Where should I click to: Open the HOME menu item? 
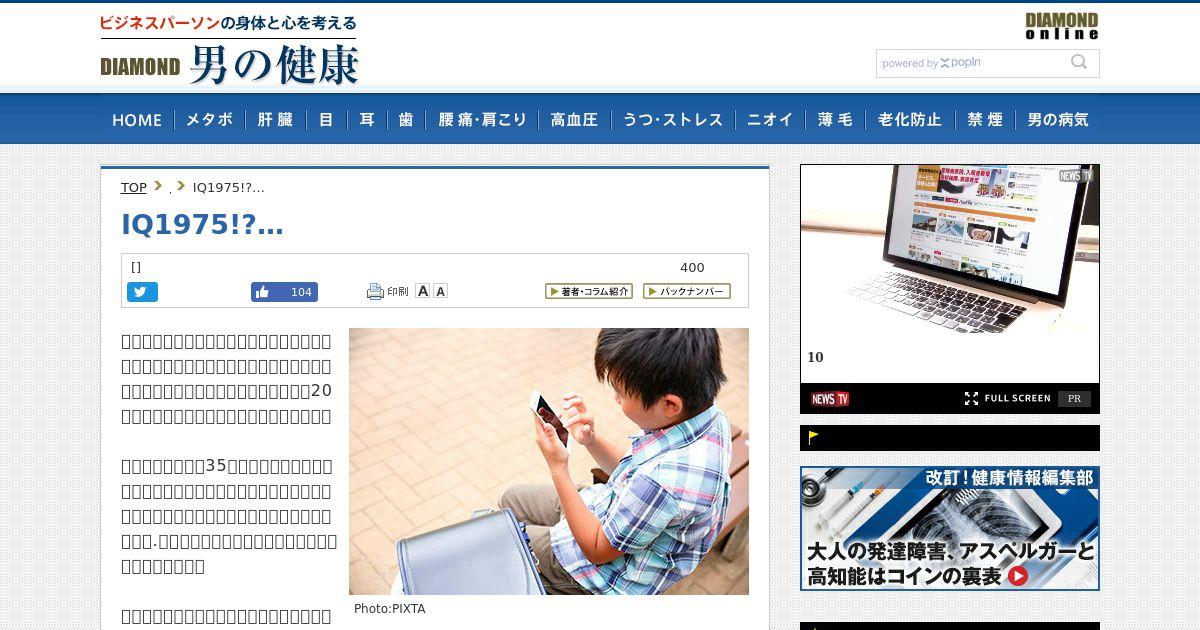click(x=137, y=120)
